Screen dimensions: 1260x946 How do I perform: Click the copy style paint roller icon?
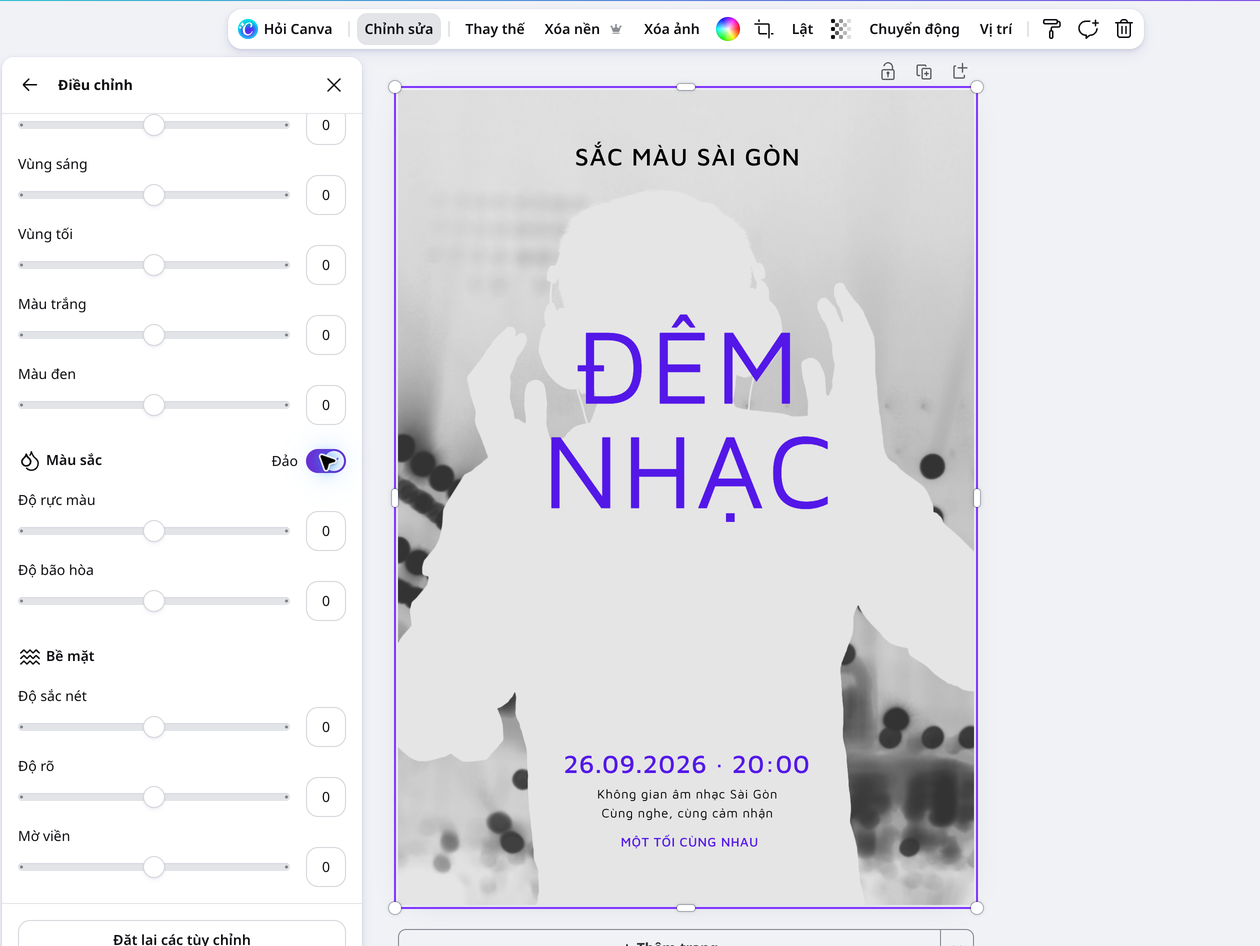click(1051, 29)
